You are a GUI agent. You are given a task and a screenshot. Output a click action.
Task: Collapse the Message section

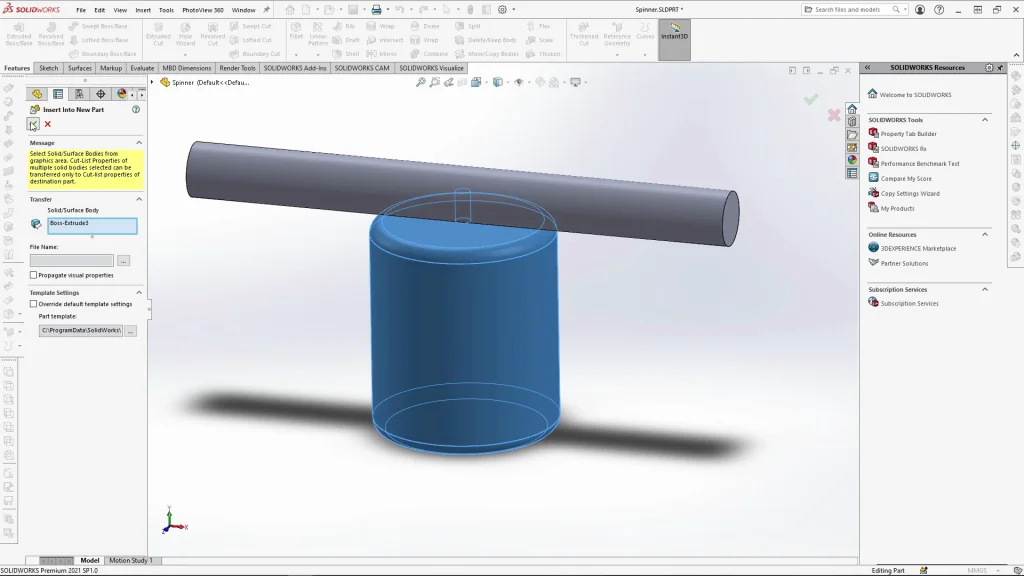139,143
